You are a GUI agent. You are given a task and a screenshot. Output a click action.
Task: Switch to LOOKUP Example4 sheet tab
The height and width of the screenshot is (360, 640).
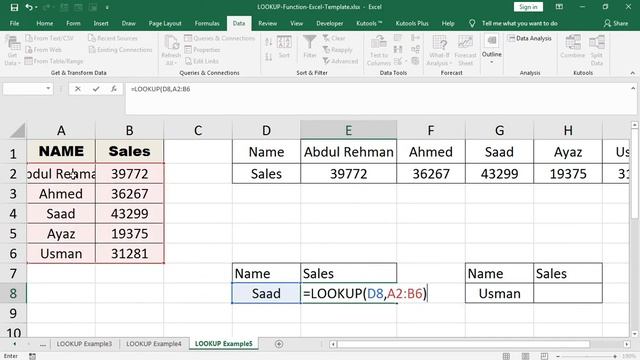tap(153, 344)
